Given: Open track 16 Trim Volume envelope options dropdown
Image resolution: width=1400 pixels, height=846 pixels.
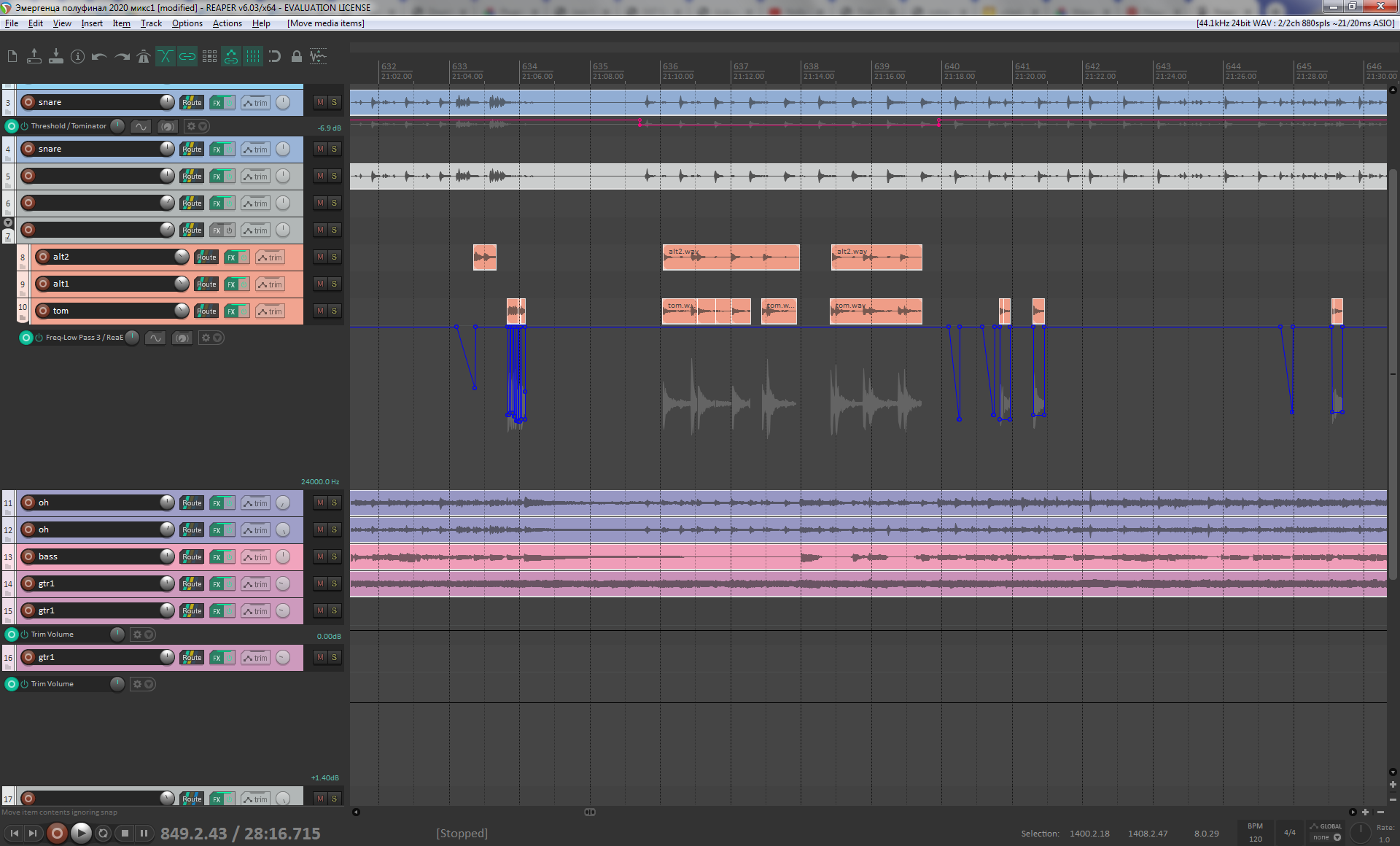Looking at the screenshot, I should point(142,684).
